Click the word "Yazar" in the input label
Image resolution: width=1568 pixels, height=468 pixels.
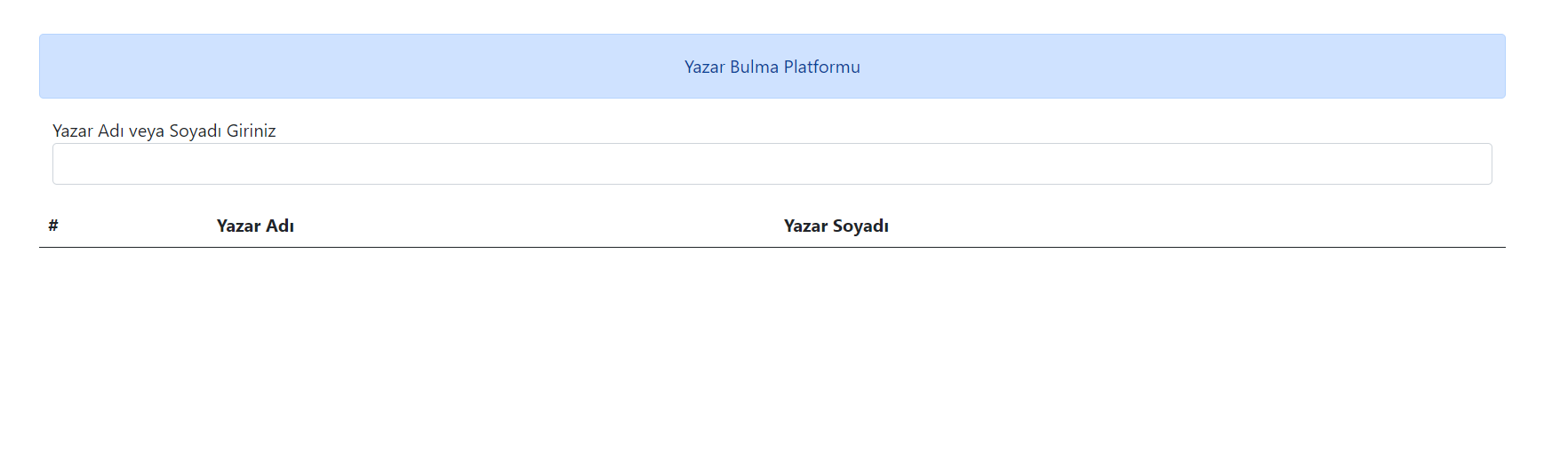[73, 131]
